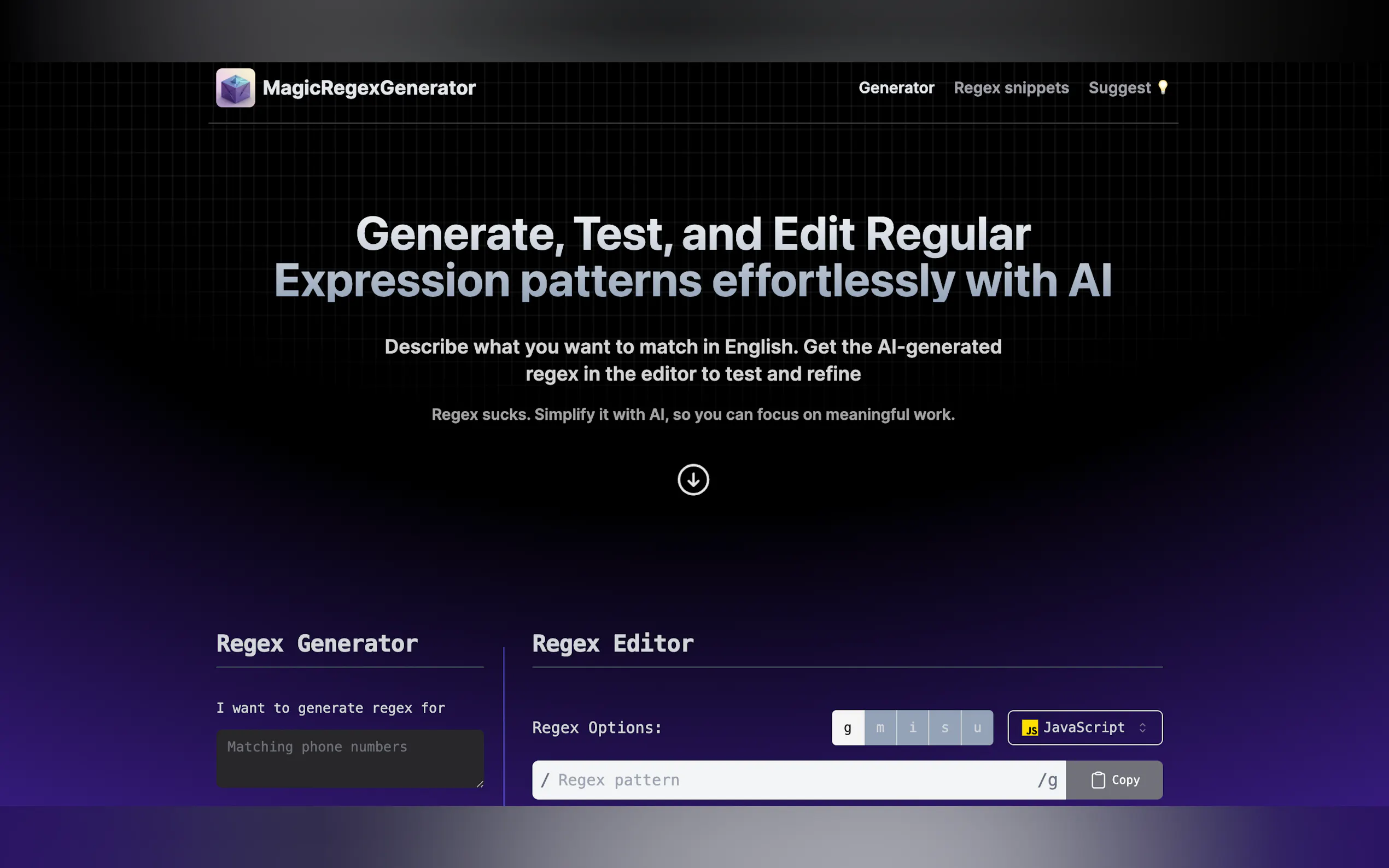
Task: Open the Regex snippets page
Action: point(1011,88)
